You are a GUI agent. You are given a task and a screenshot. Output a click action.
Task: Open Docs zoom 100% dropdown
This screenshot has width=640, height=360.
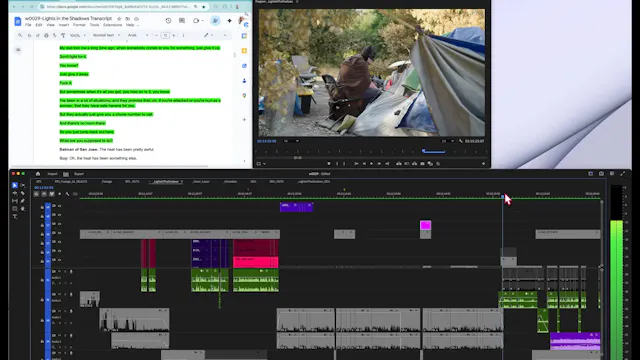(x=78, y=36)
